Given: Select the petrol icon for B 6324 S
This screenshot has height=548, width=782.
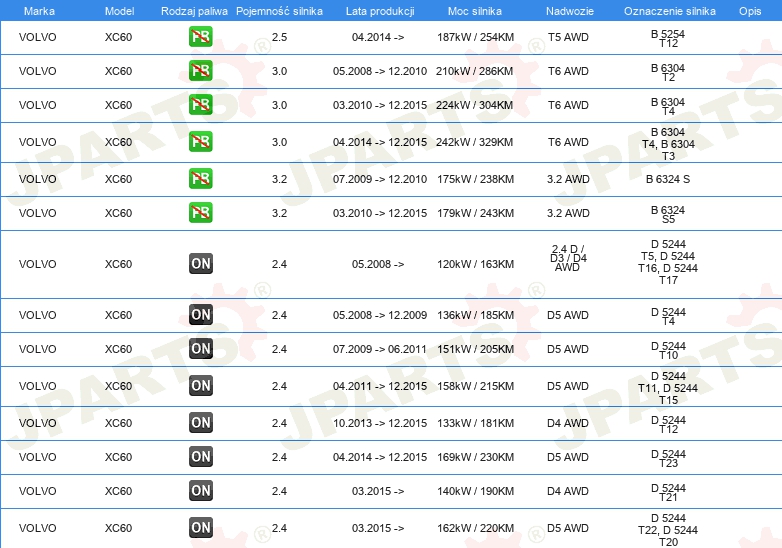Looking at the screenshot, I should (x=200, y=179).
